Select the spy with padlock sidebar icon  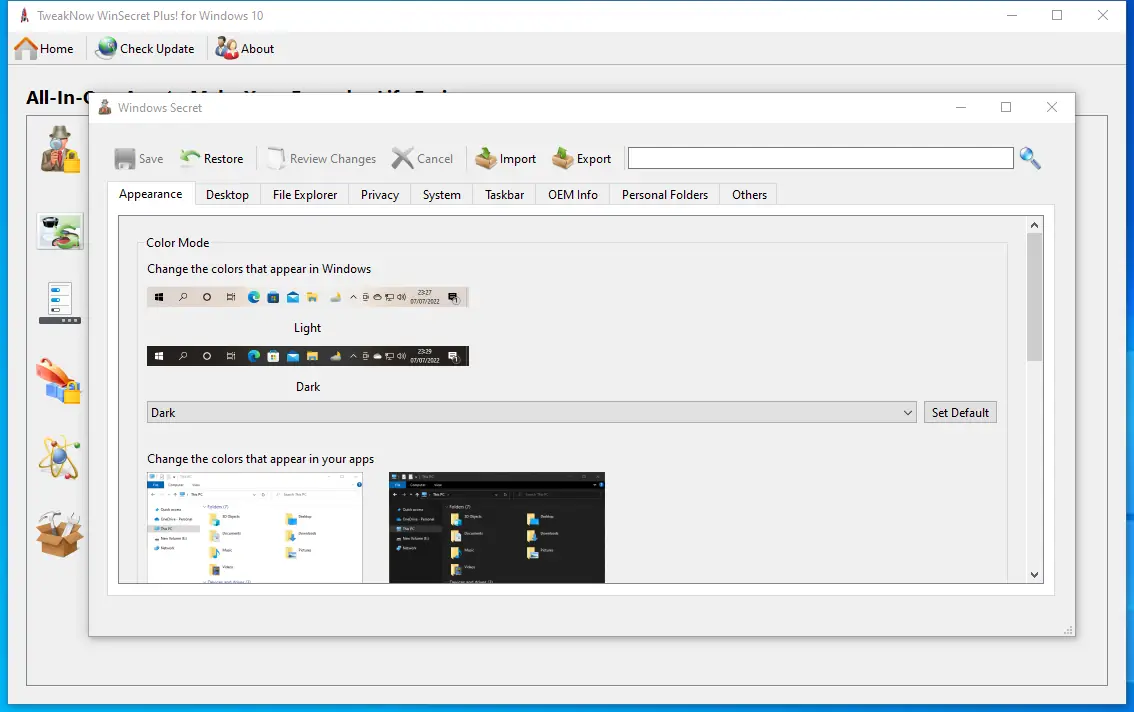tap(60, 149)
